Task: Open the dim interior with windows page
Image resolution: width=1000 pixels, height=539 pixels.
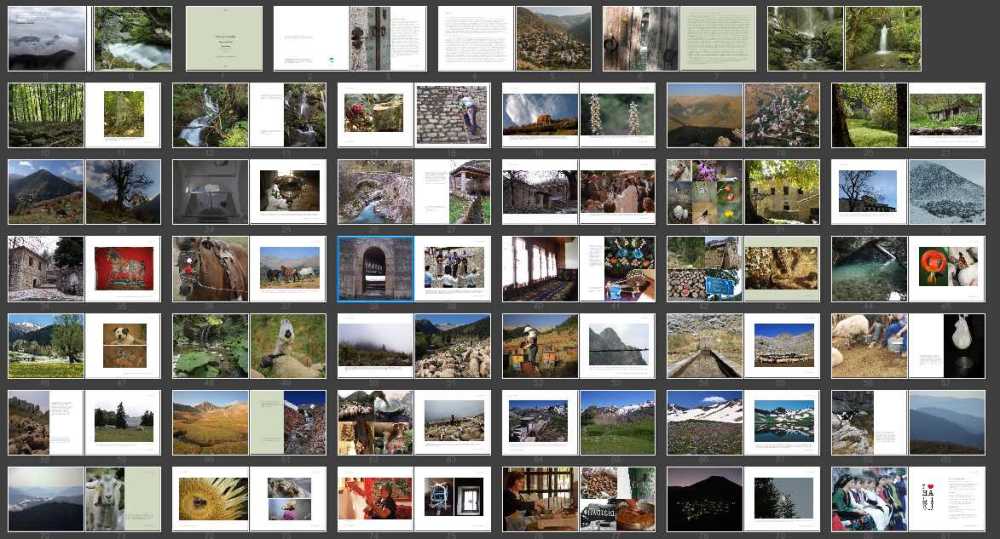Action: 540,269
